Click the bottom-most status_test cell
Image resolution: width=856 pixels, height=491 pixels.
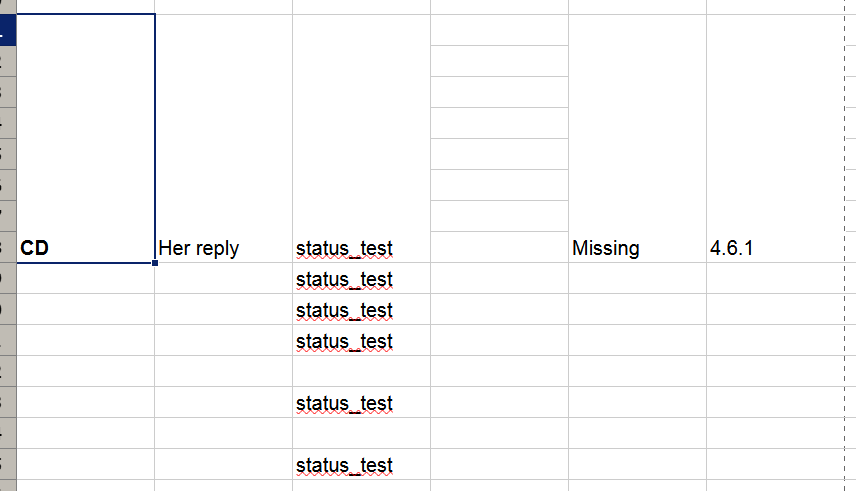361,465
